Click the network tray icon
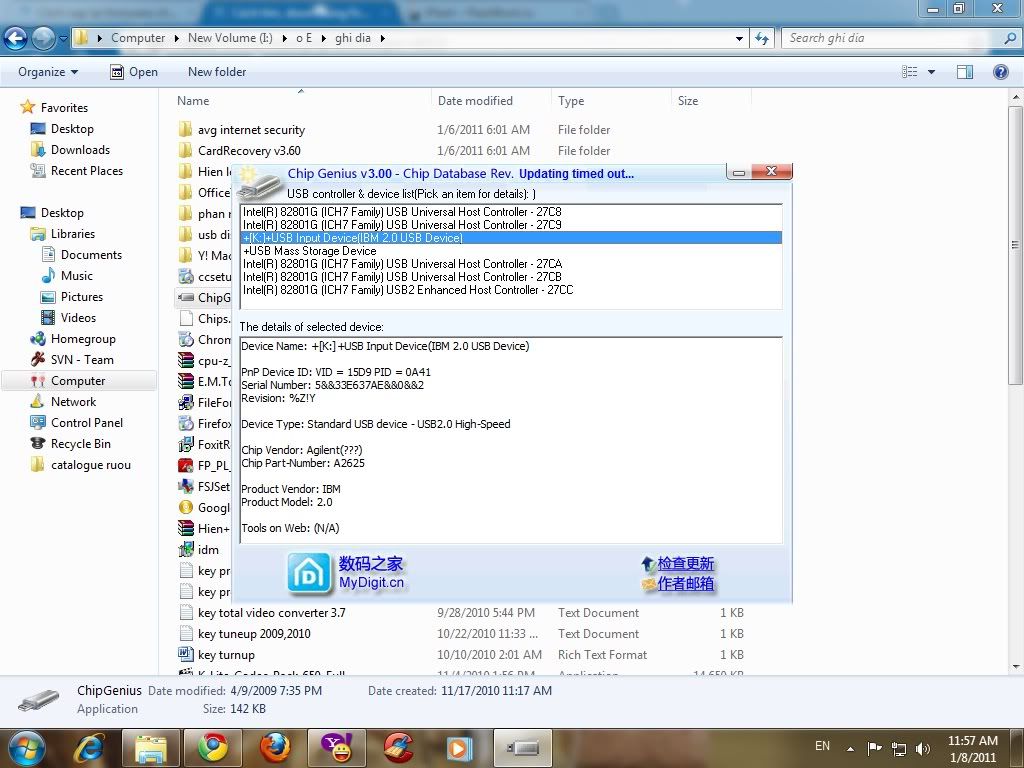The height and width of the screenshot is (768, 1024). [x=899, y=748]
